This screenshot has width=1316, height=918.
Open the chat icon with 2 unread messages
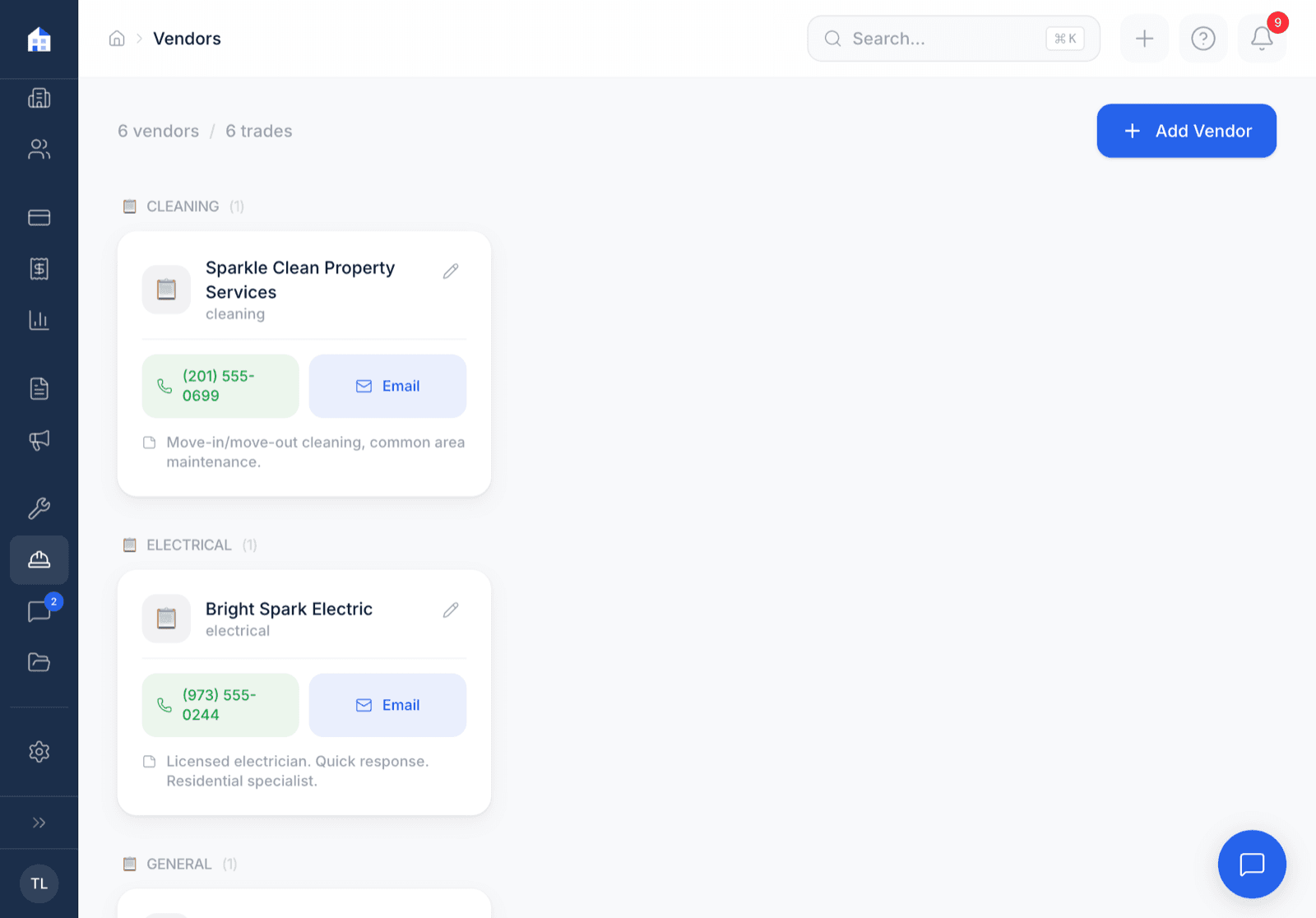click(x=39, y=611)
